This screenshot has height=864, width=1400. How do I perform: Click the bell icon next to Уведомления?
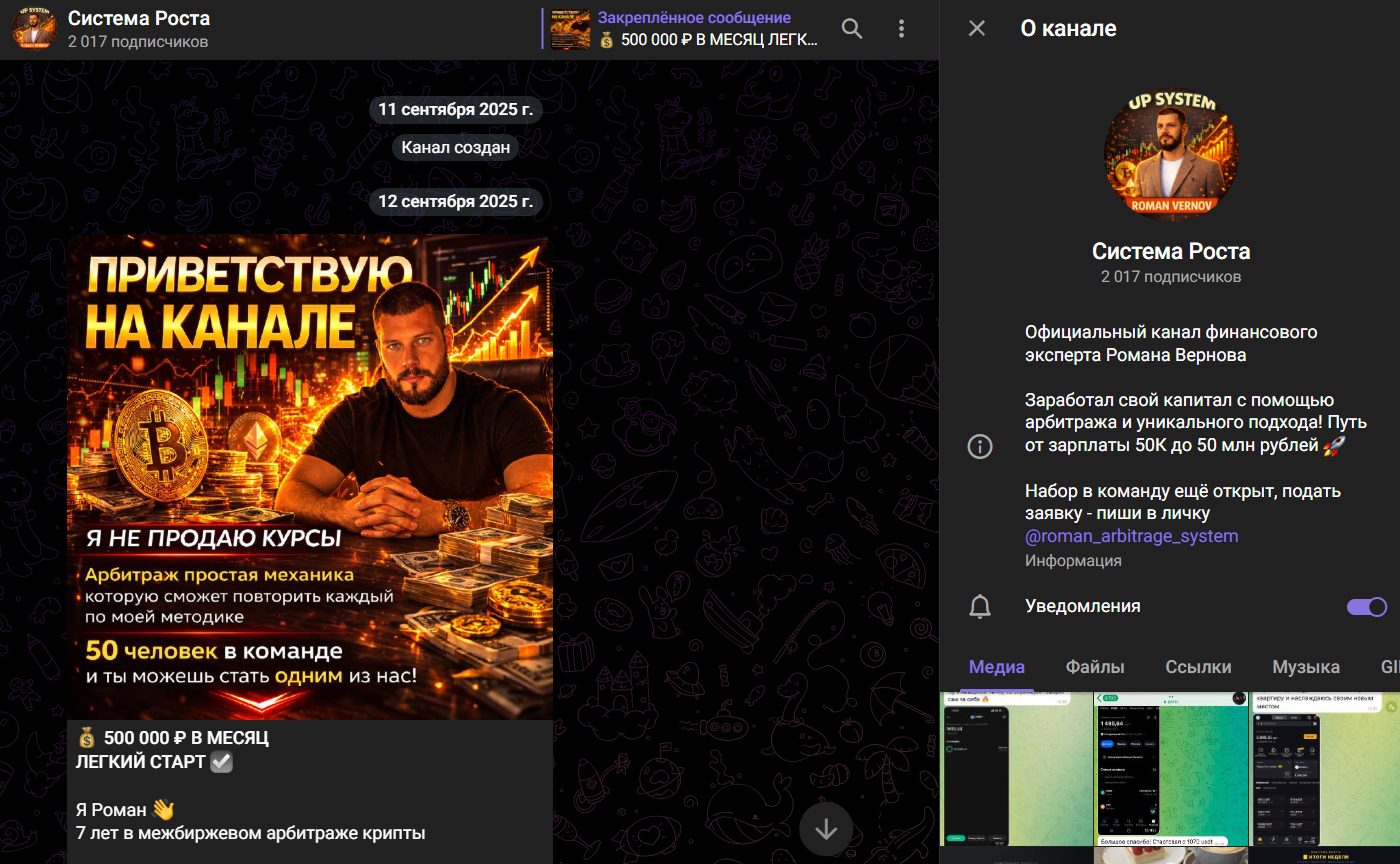coord(980,606)
